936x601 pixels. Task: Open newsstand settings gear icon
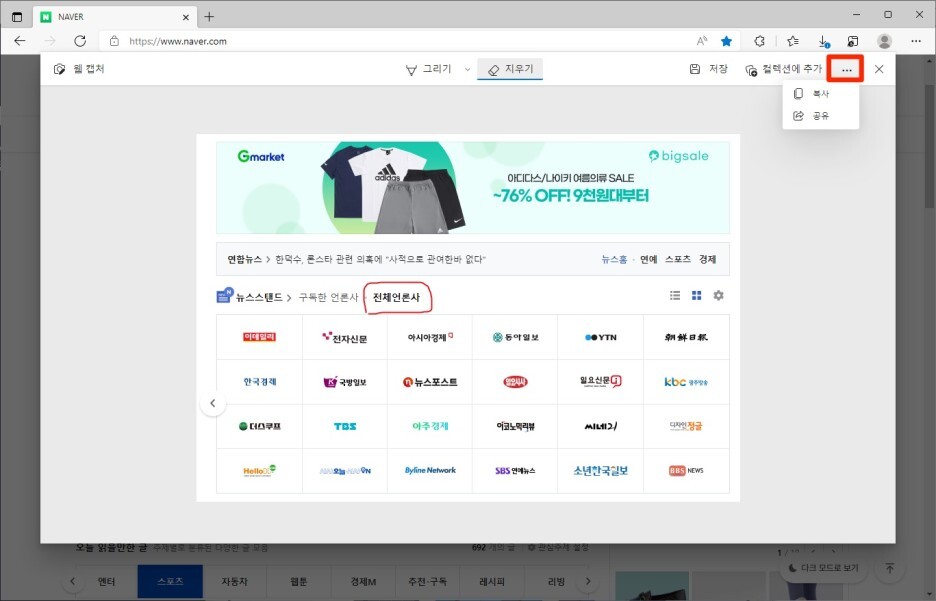point(719,295)
